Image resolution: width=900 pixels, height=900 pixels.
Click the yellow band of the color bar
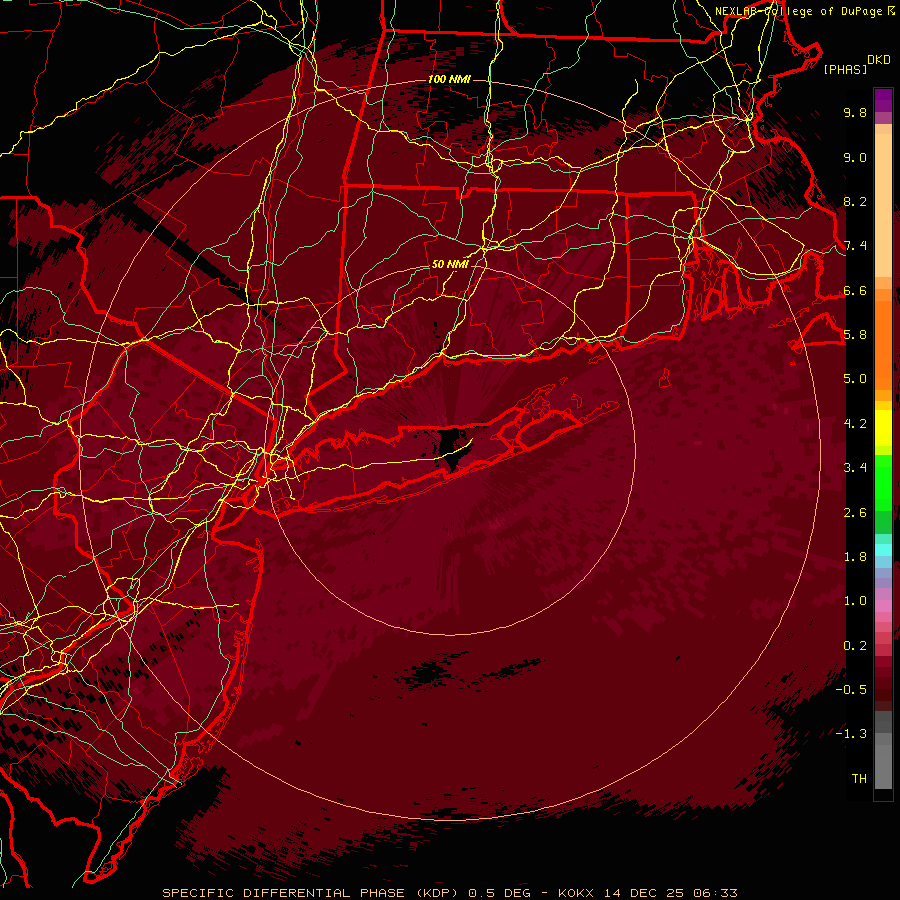tap(883, 428)
